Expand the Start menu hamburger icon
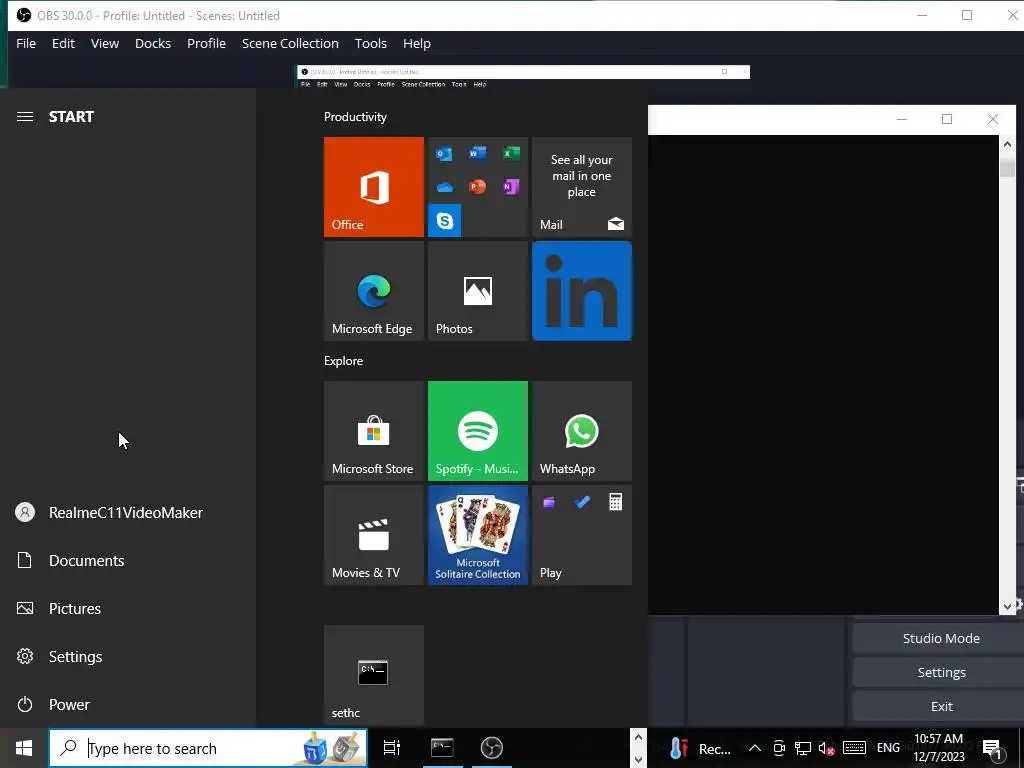Viewport: 1024px width, 768px height. (25, 116)
